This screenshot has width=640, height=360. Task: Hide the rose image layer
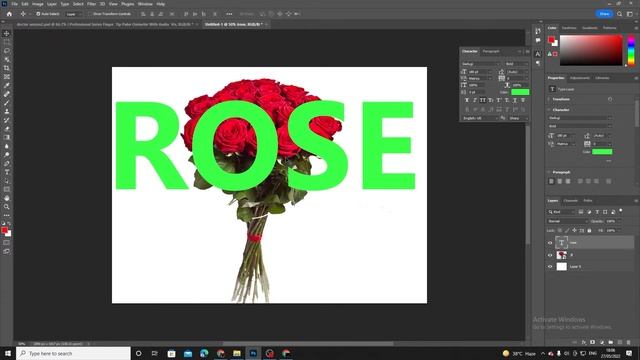click(550, 255)
